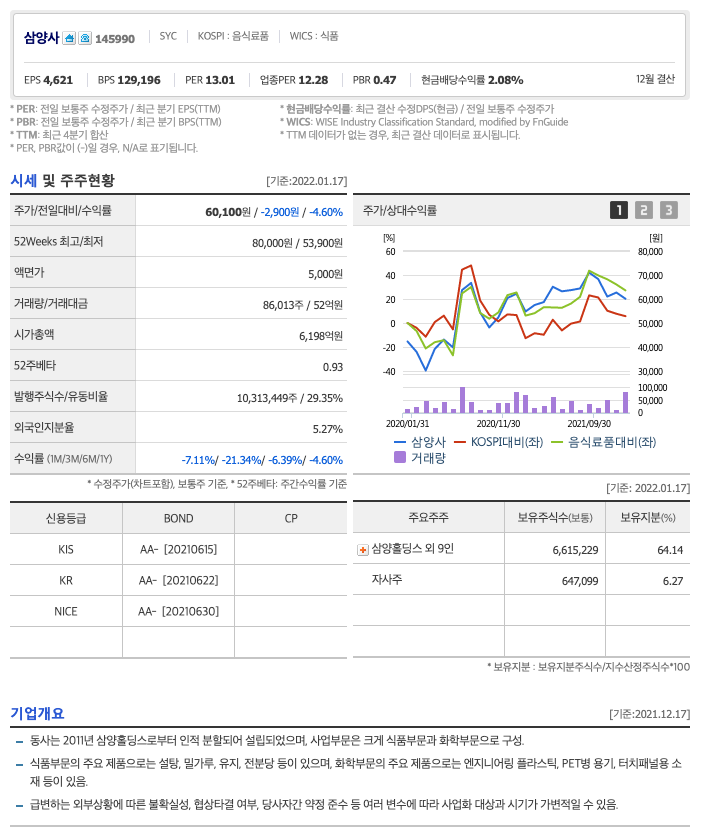This screenshot has width=701, height=840.
Task: Switch to chart tab 2
Action: tap(644, 210)
